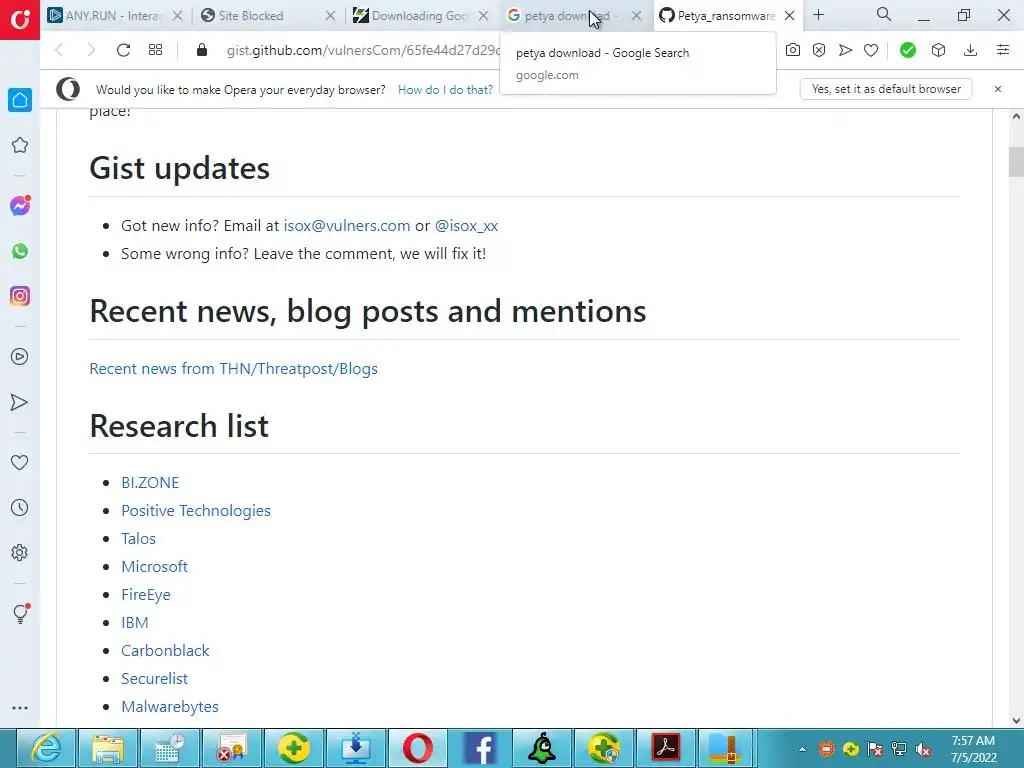This screenshot has width=1024, height=768.
Task: Open Instagram in Opera sidebar
Action: tap(20, 296)
